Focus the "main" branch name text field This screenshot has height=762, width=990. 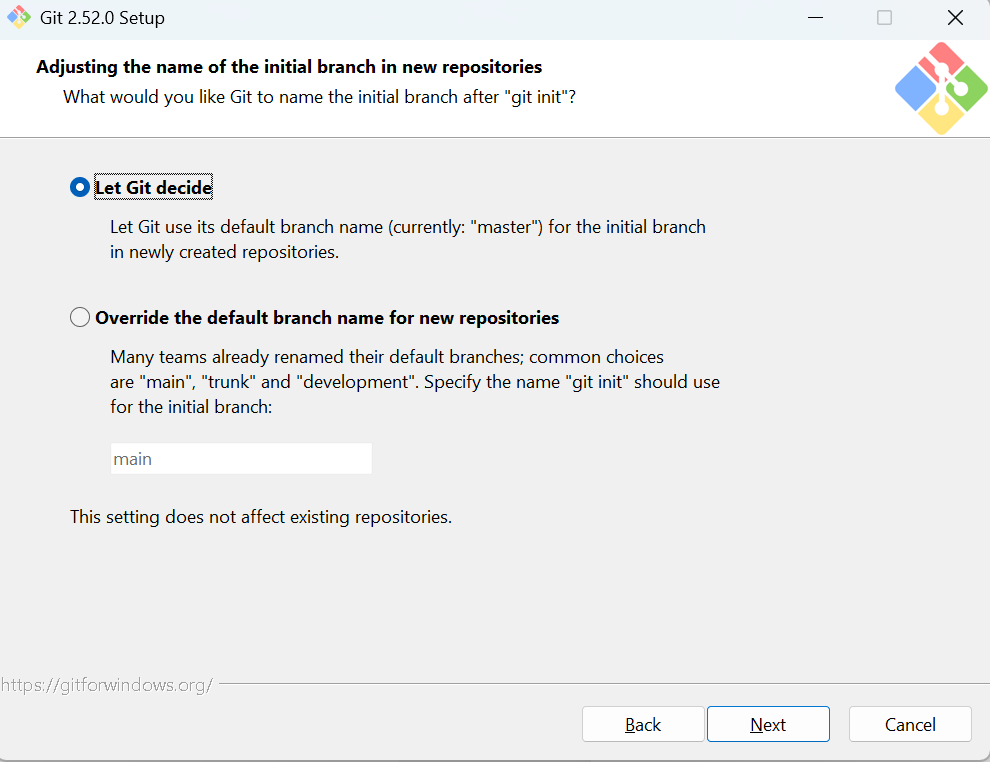point(241,459)
